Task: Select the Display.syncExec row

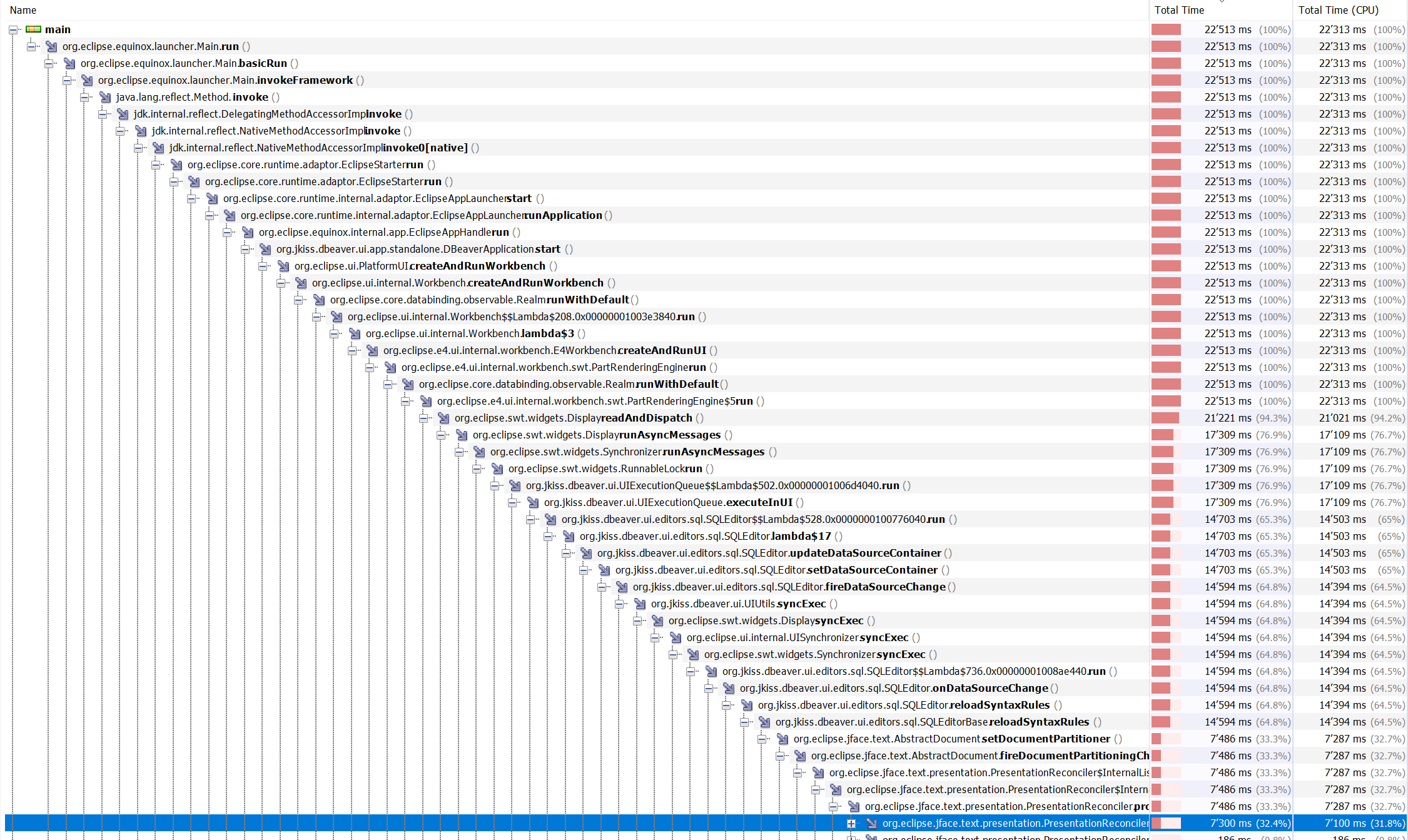Action: tap(706, 620)
